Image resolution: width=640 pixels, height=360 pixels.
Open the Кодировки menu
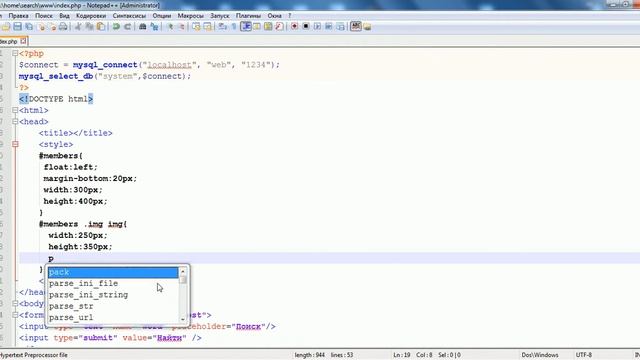coord(91,16)
